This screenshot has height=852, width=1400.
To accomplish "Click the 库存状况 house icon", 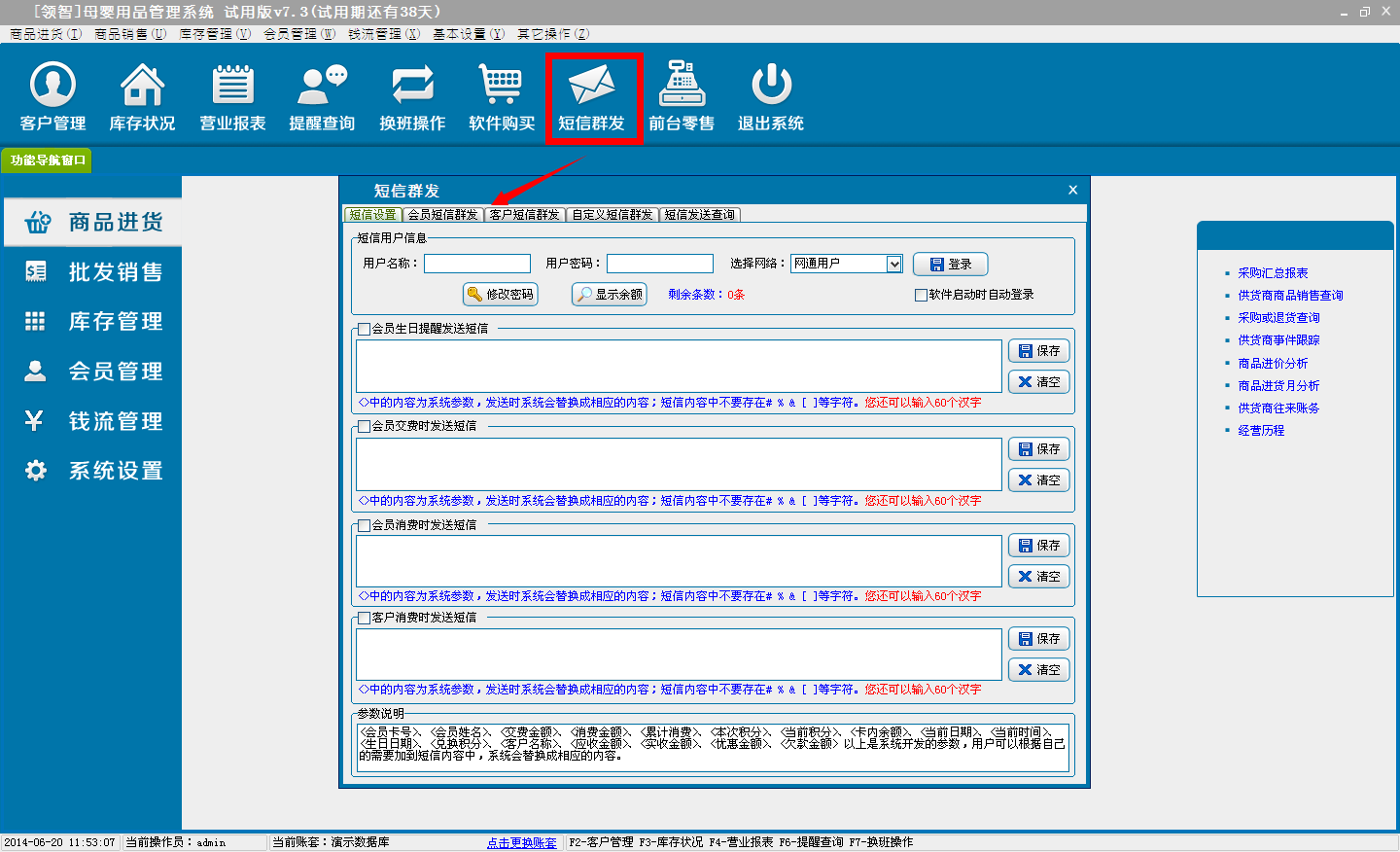I will coord(142,86).
